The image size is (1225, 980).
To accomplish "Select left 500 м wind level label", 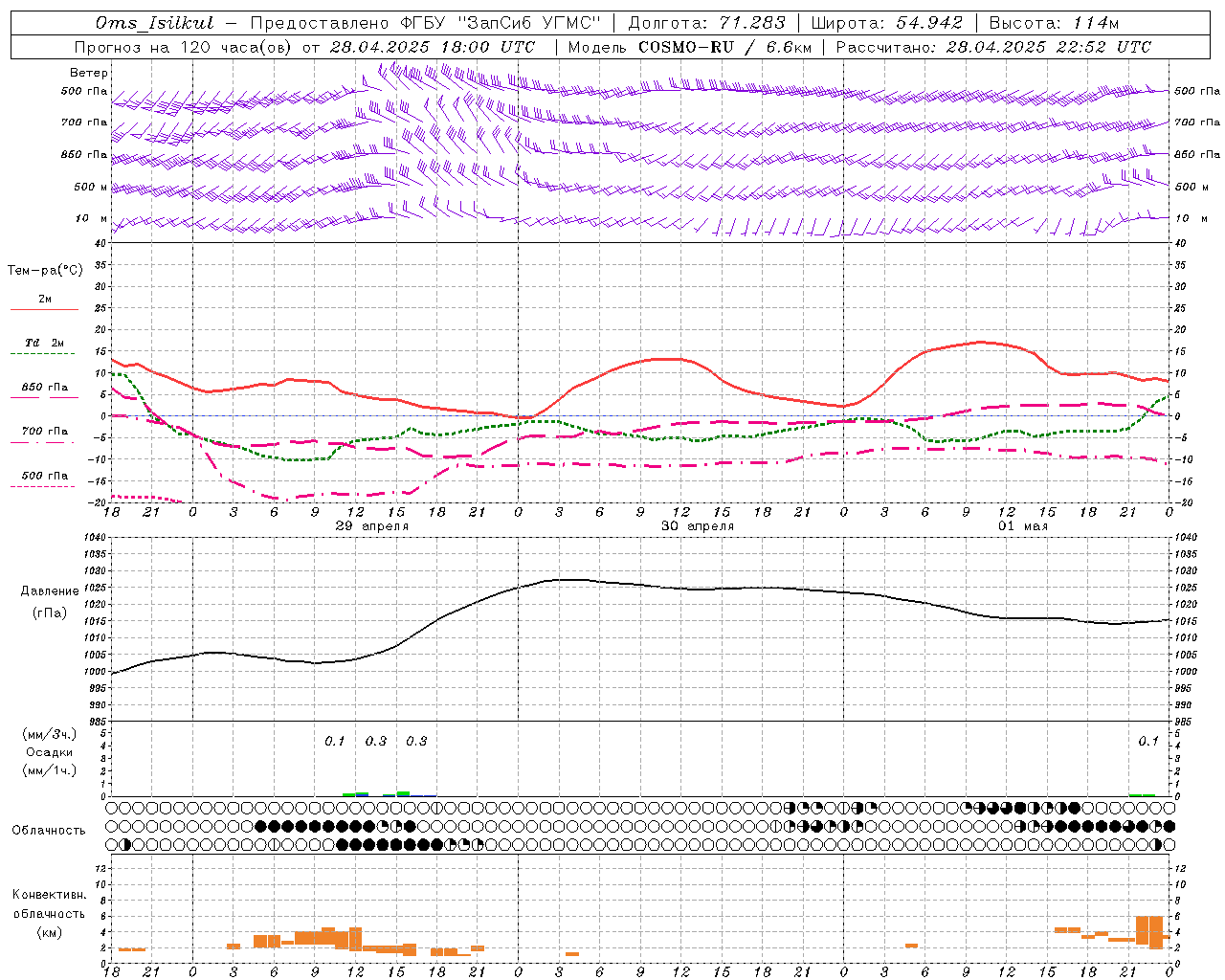I will tap(91, 187).
